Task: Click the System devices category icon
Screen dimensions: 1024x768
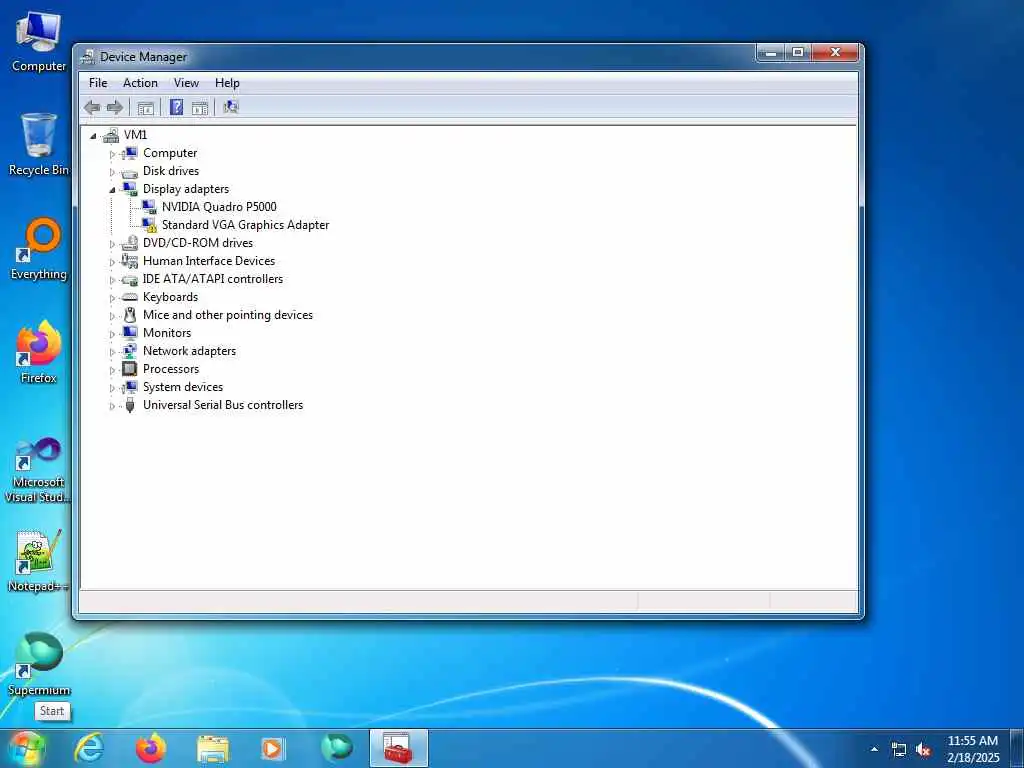Action: (130, 387)
